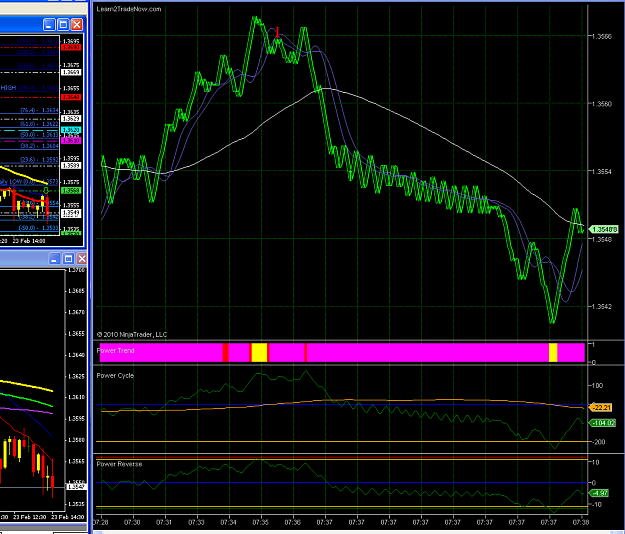625x534 pixels.
Task: Click 1.3640 axis label in candlestick window
Action: (x=77, y=355)
